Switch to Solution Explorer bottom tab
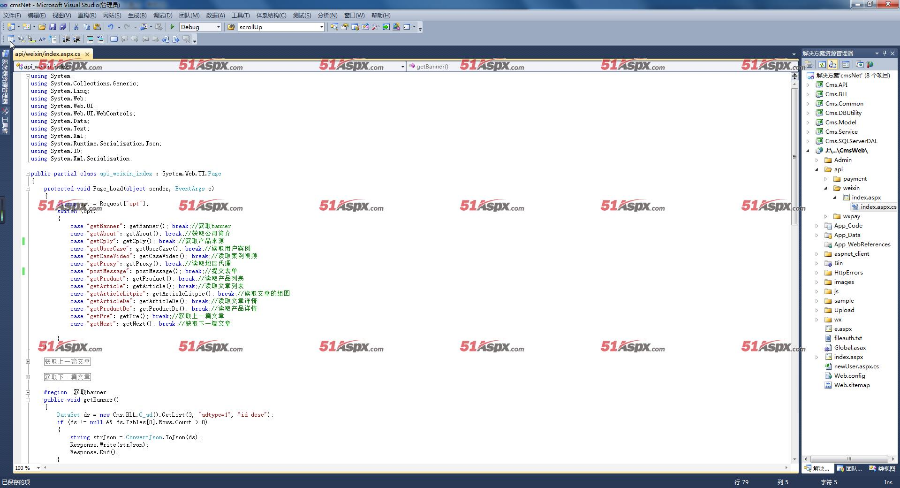Viewport: 900px width, 488px height. pyautogui.click(x=819, y=468)
